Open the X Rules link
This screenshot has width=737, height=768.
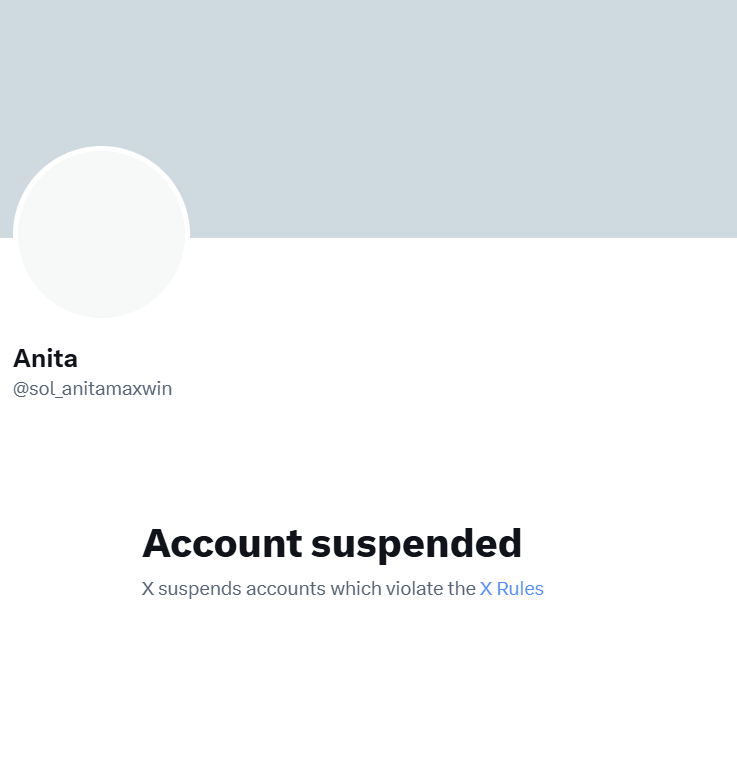coord(511,589)
